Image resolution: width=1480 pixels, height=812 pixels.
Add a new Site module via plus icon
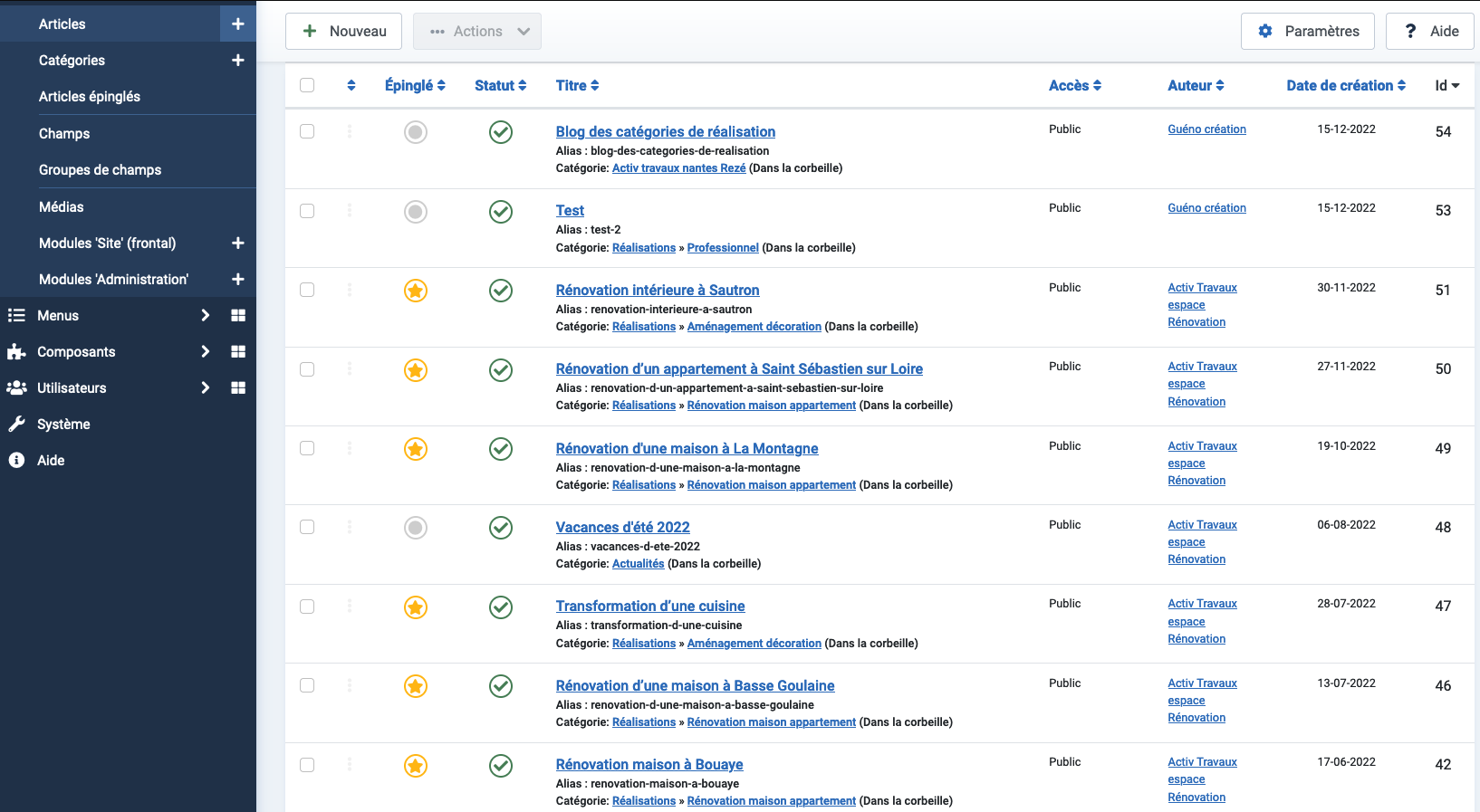(x=237, y=243)
